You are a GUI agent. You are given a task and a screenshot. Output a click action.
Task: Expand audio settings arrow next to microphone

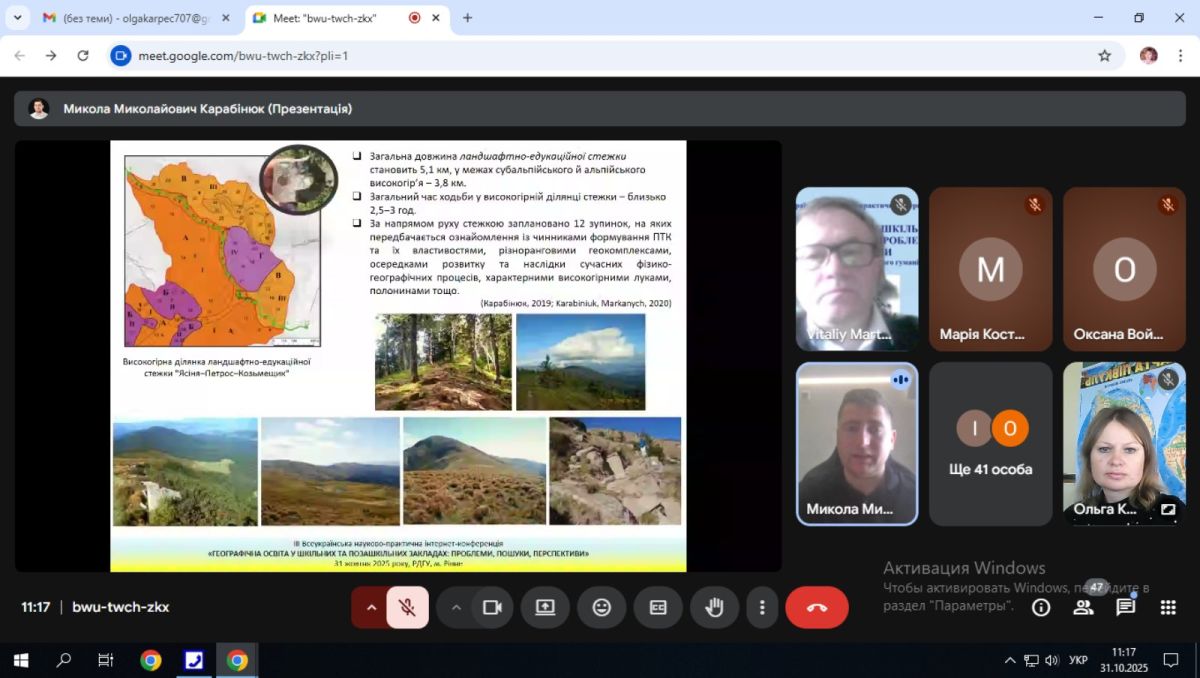pos(371,607)
